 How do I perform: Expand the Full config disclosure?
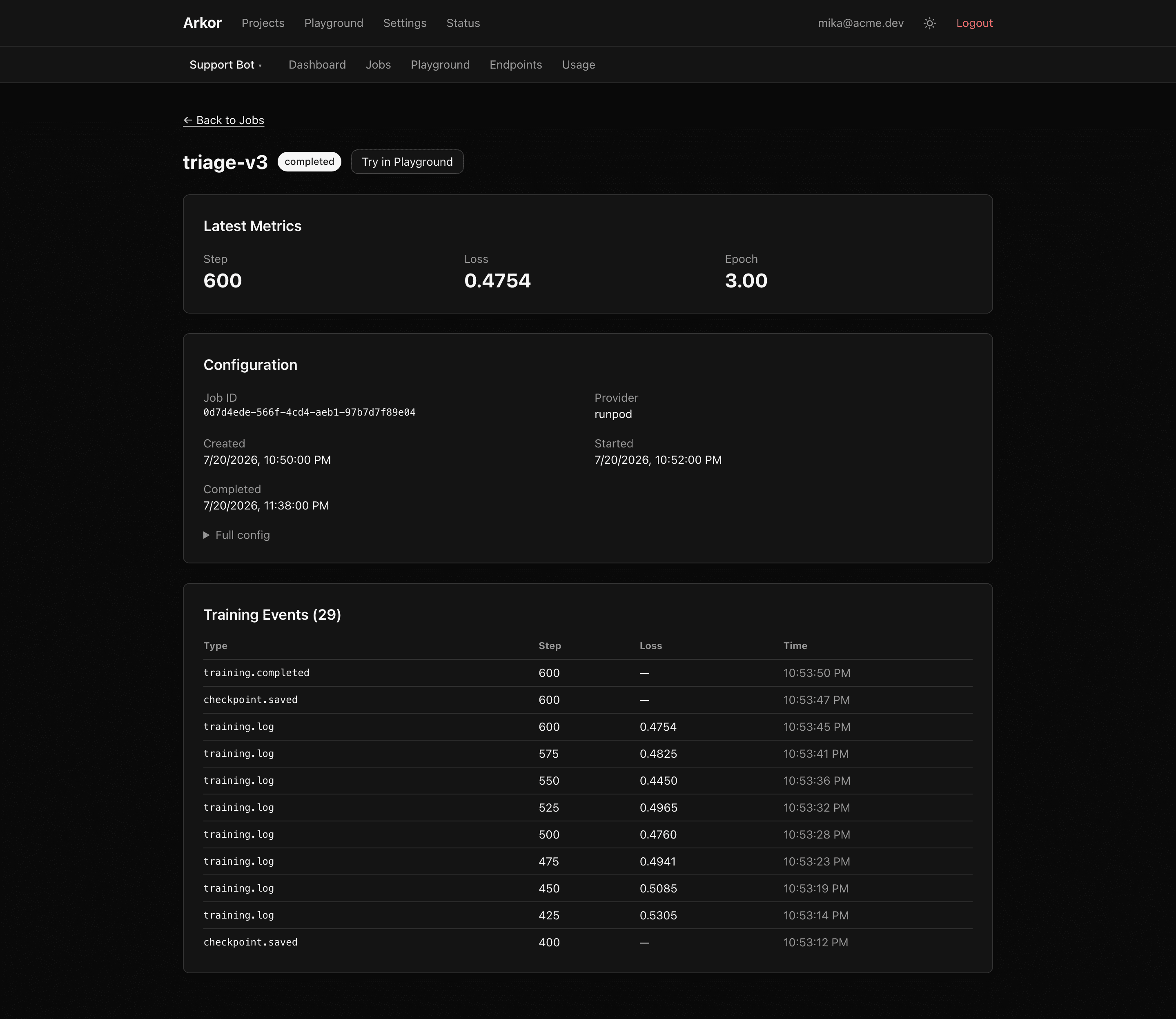pos(236,535)
